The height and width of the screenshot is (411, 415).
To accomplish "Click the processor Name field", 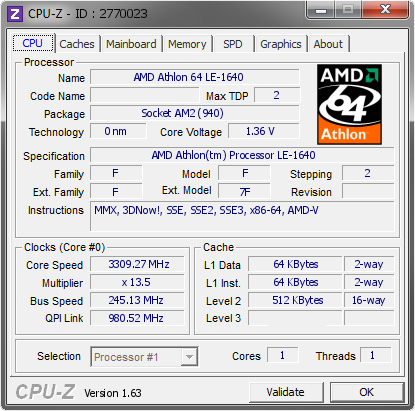I will coord(195,77).
